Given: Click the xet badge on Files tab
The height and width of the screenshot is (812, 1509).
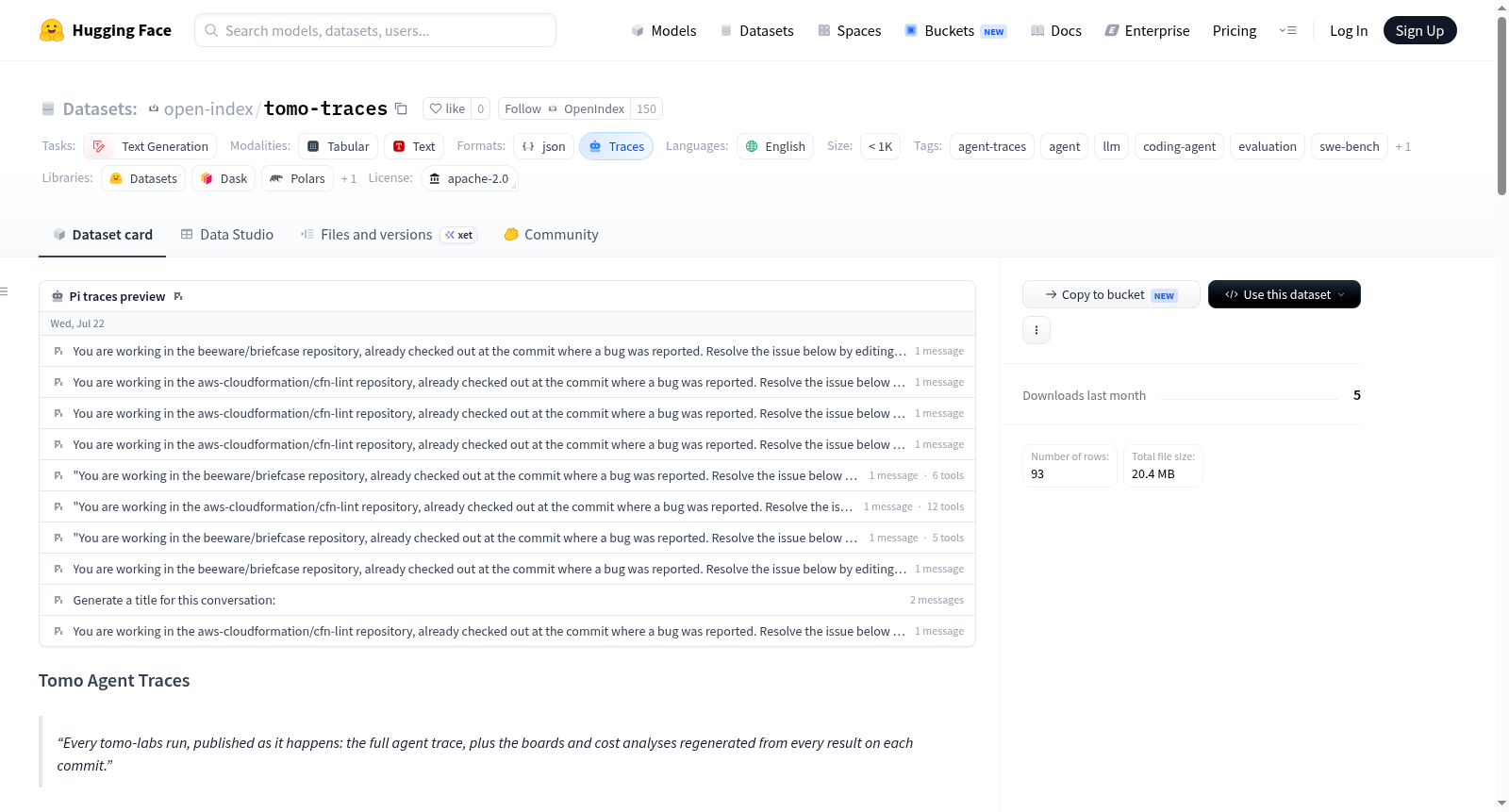Looking at the screenshot, I should tap(459, 235).
